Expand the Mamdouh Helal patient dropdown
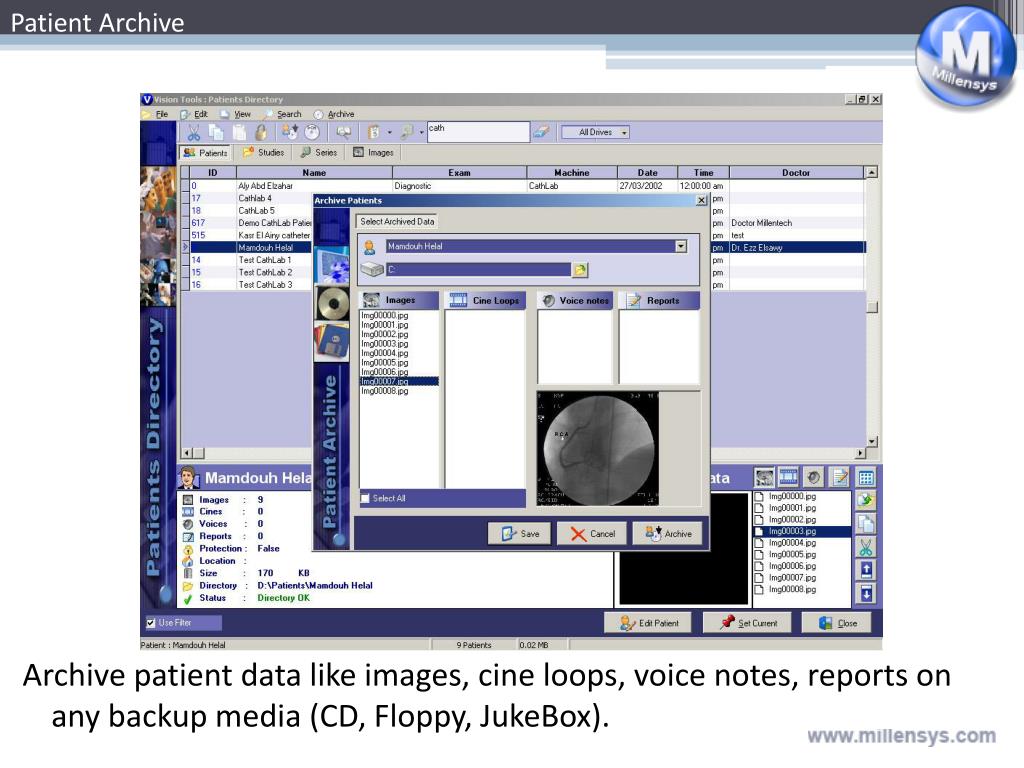 tap(681, 246)
